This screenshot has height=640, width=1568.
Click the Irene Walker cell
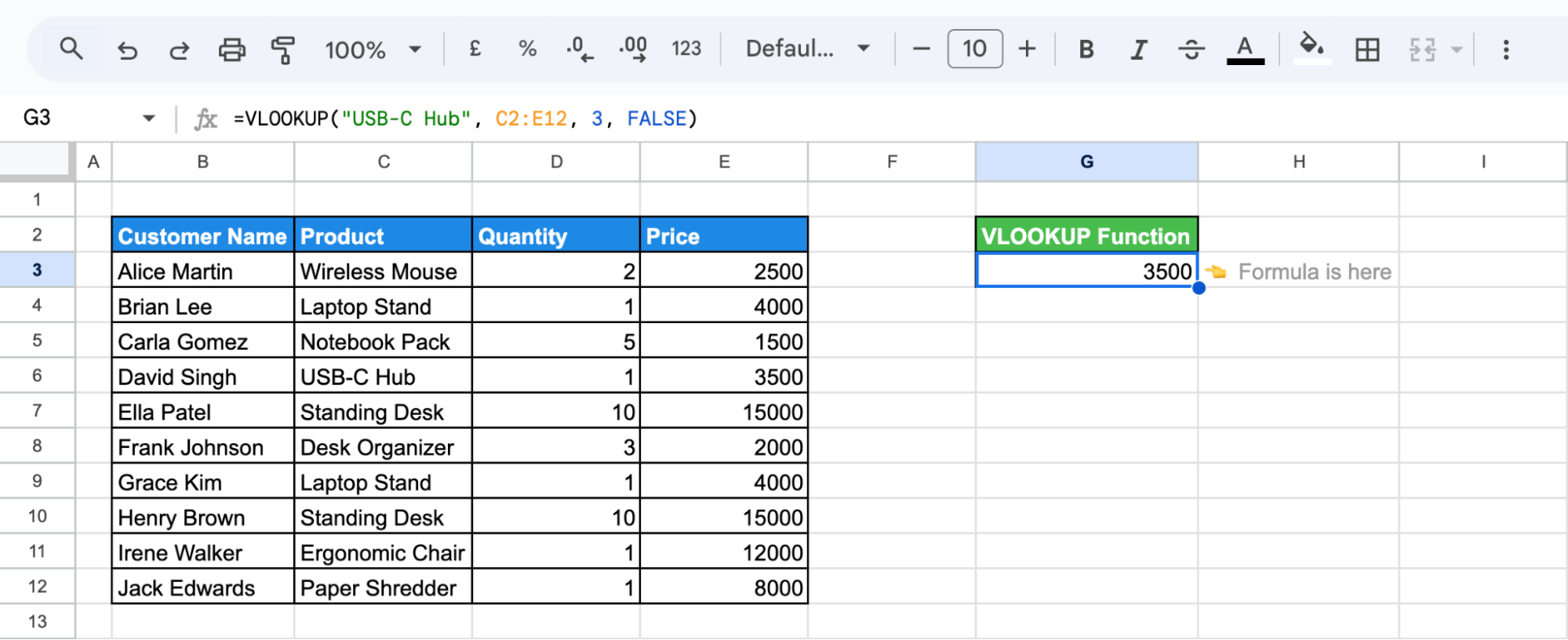pyautogui.click(x=203, y=552)
